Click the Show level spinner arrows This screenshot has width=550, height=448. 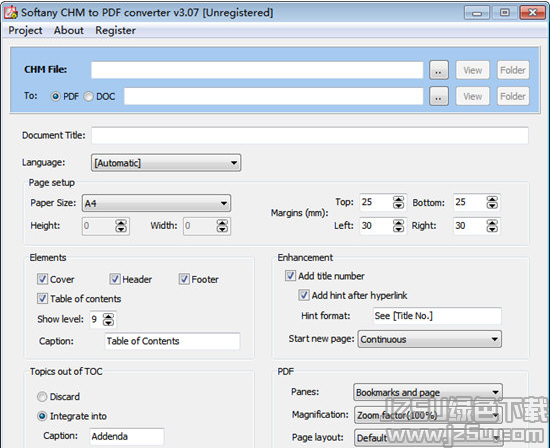pos(108,320)
